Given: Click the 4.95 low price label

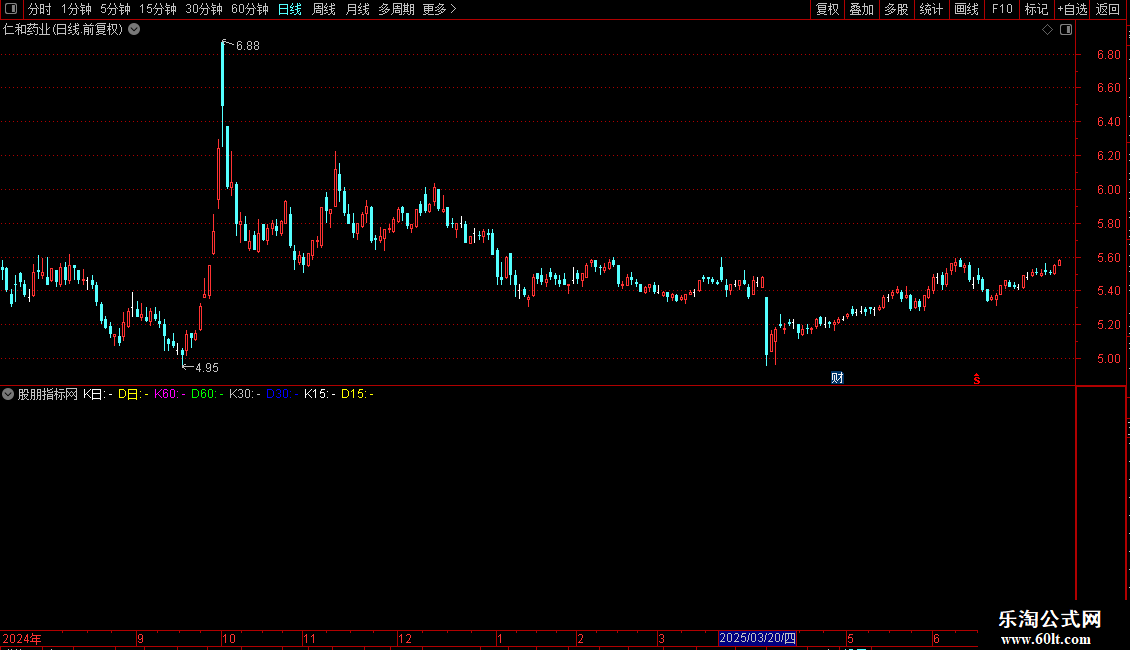Looking at the screenshot, I should (206, 368).
